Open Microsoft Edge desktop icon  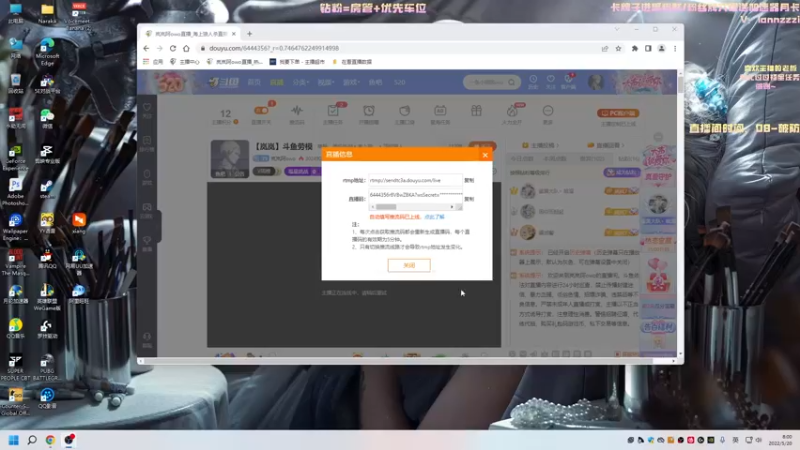click(47, 52)
